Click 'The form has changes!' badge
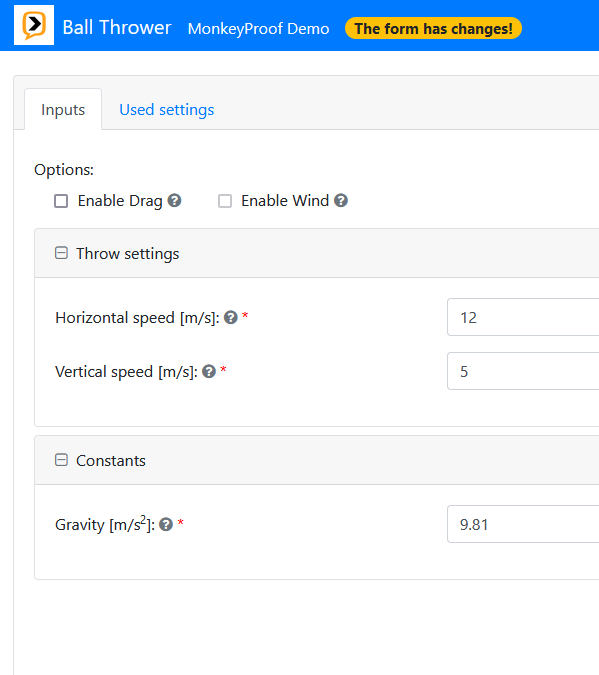Viewport: 599px width, 675px height. (x=433, y=28)
